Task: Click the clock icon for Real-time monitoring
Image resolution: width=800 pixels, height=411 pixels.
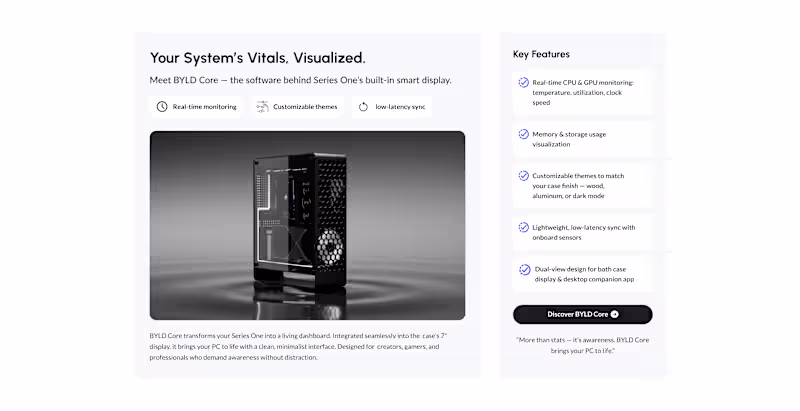Action: click(x=162, y=107)
